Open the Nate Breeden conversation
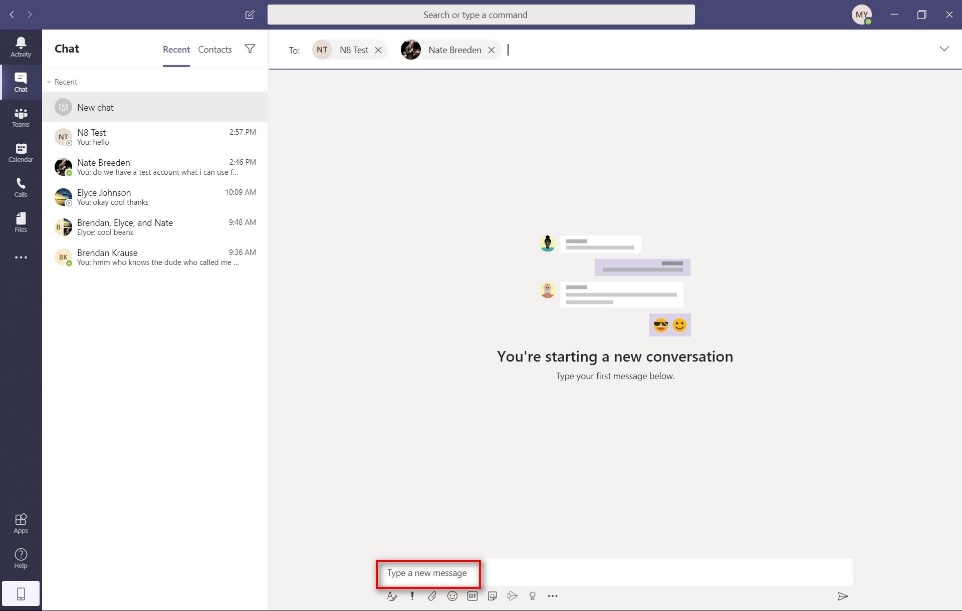Screen dimensions: 962x611 point(155,167)
